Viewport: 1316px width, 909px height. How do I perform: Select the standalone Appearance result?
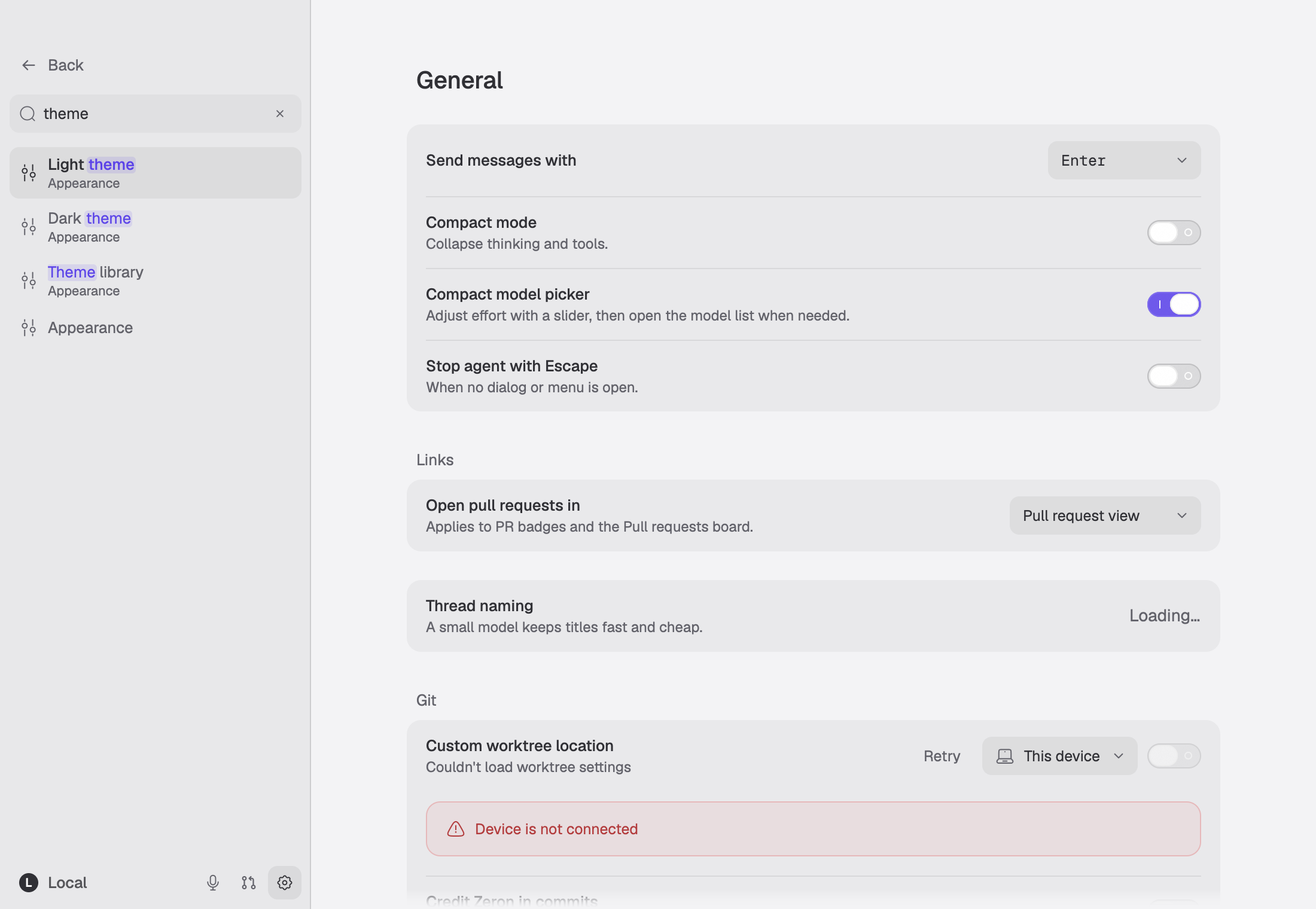156,328
